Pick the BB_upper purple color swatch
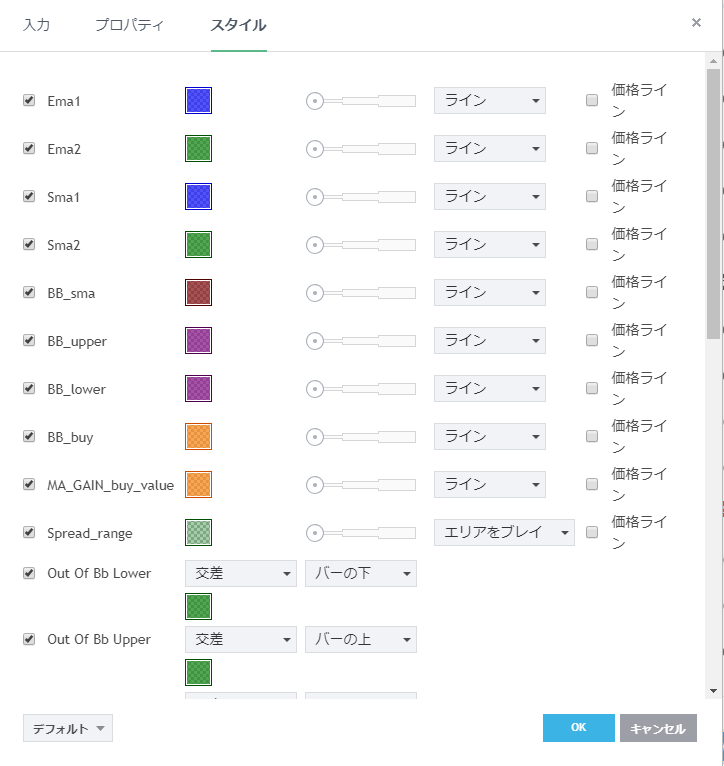 click(x=198, y=341)
